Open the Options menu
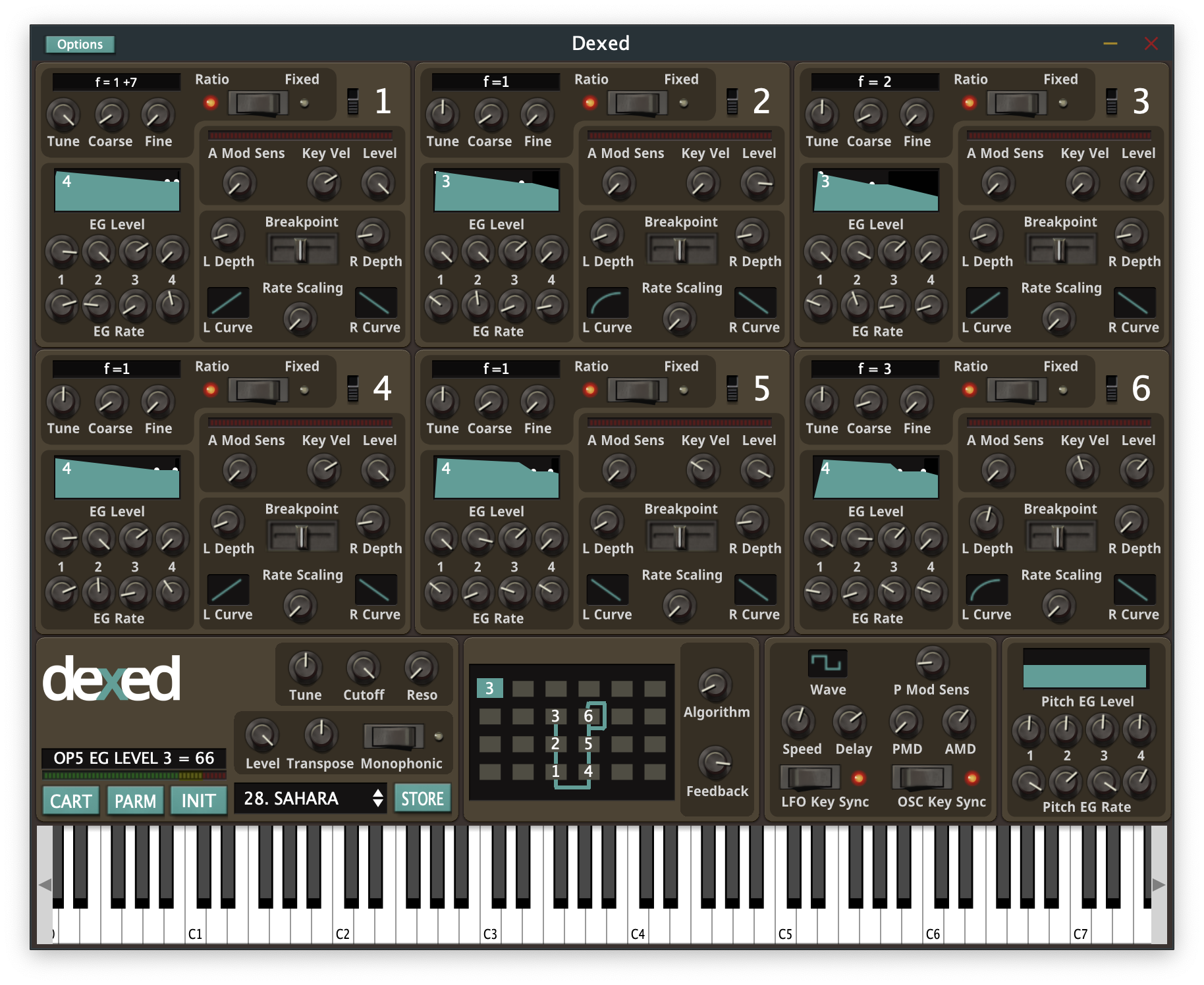The width and height of the screenshot is (1204, 985). [x=80, y=44]
